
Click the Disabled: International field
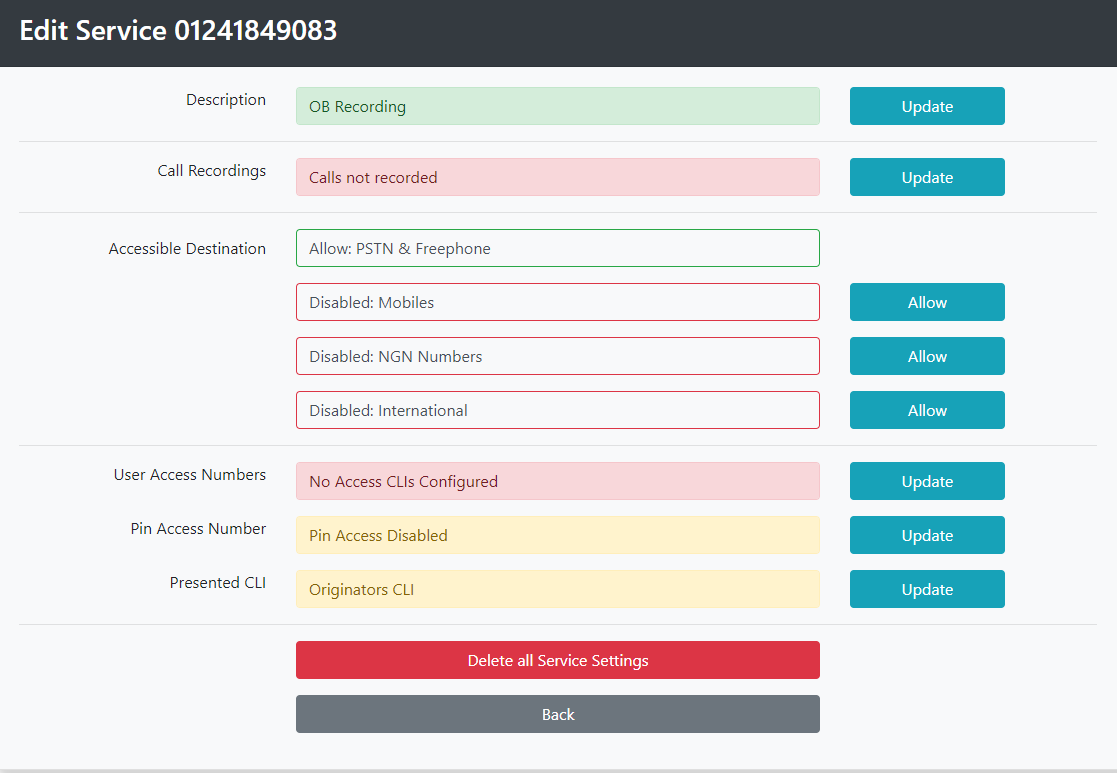(x=558, y=410)
